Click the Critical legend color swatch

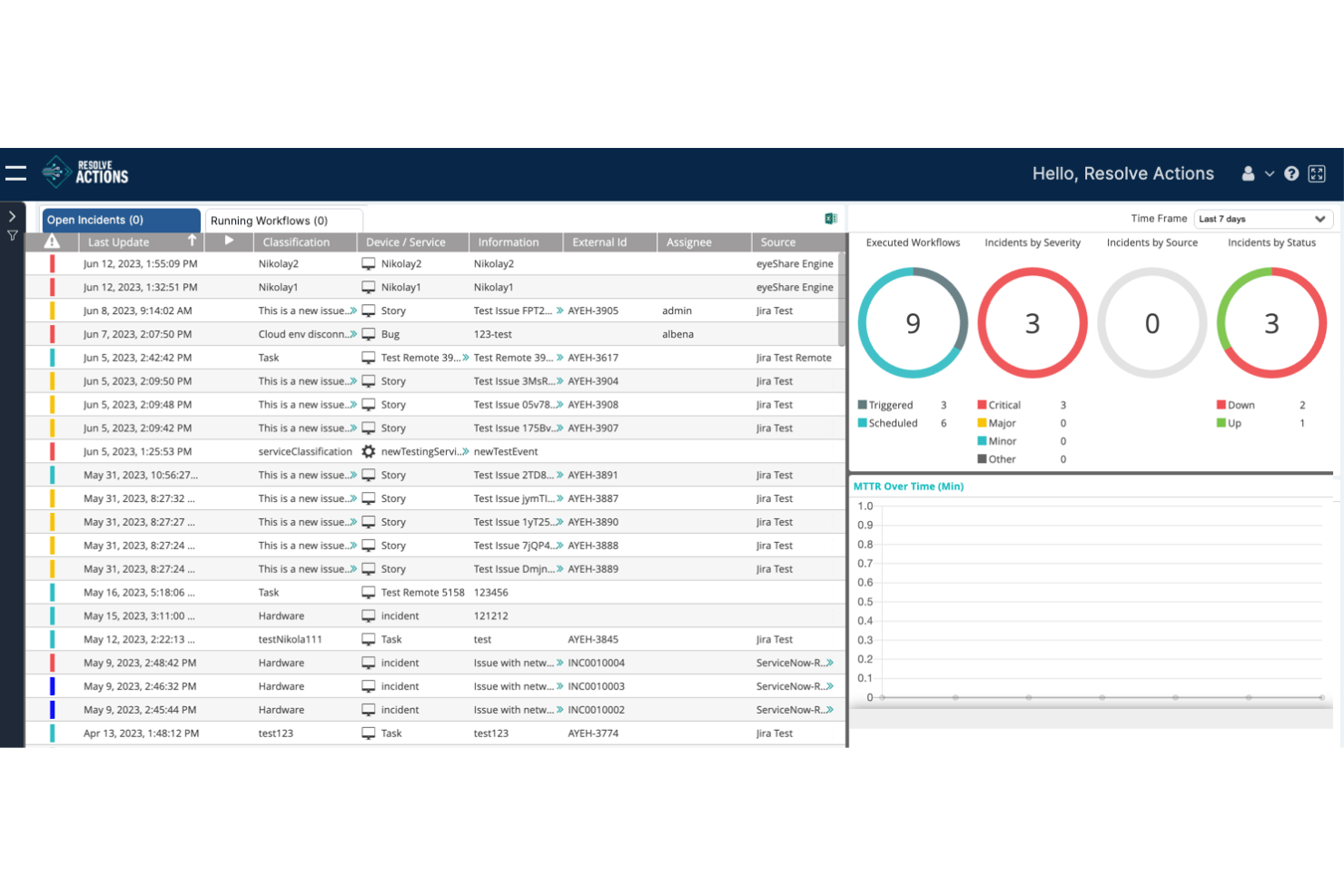pyautogui.click(x=982, y=405)
